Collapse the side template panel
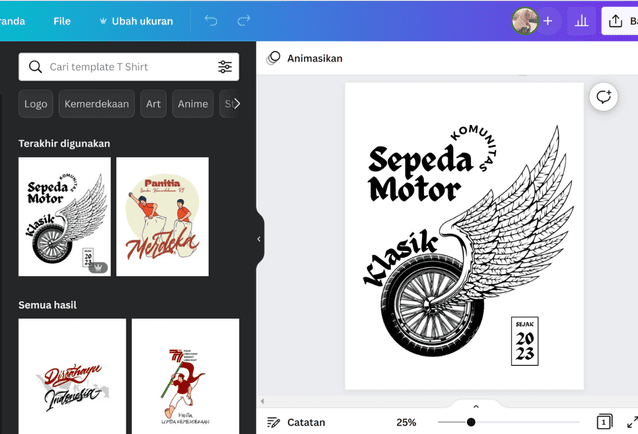The image size is (638, 434). point(259,239)
